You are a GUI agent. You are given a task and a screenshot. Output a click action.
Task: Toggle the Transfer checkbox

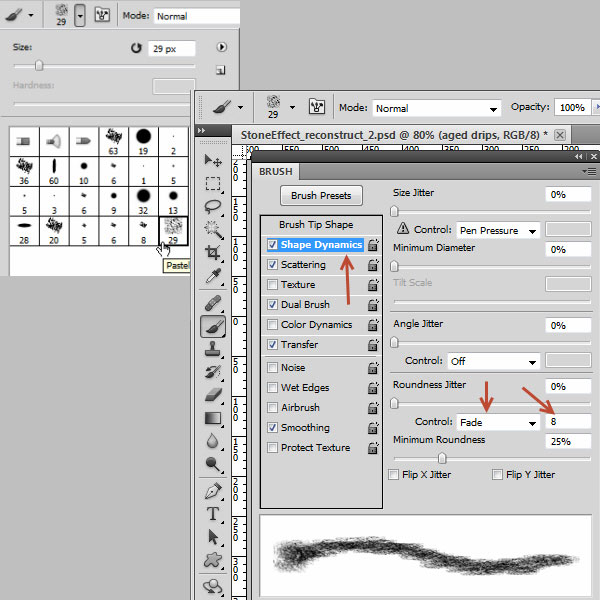tap(272, 344)
